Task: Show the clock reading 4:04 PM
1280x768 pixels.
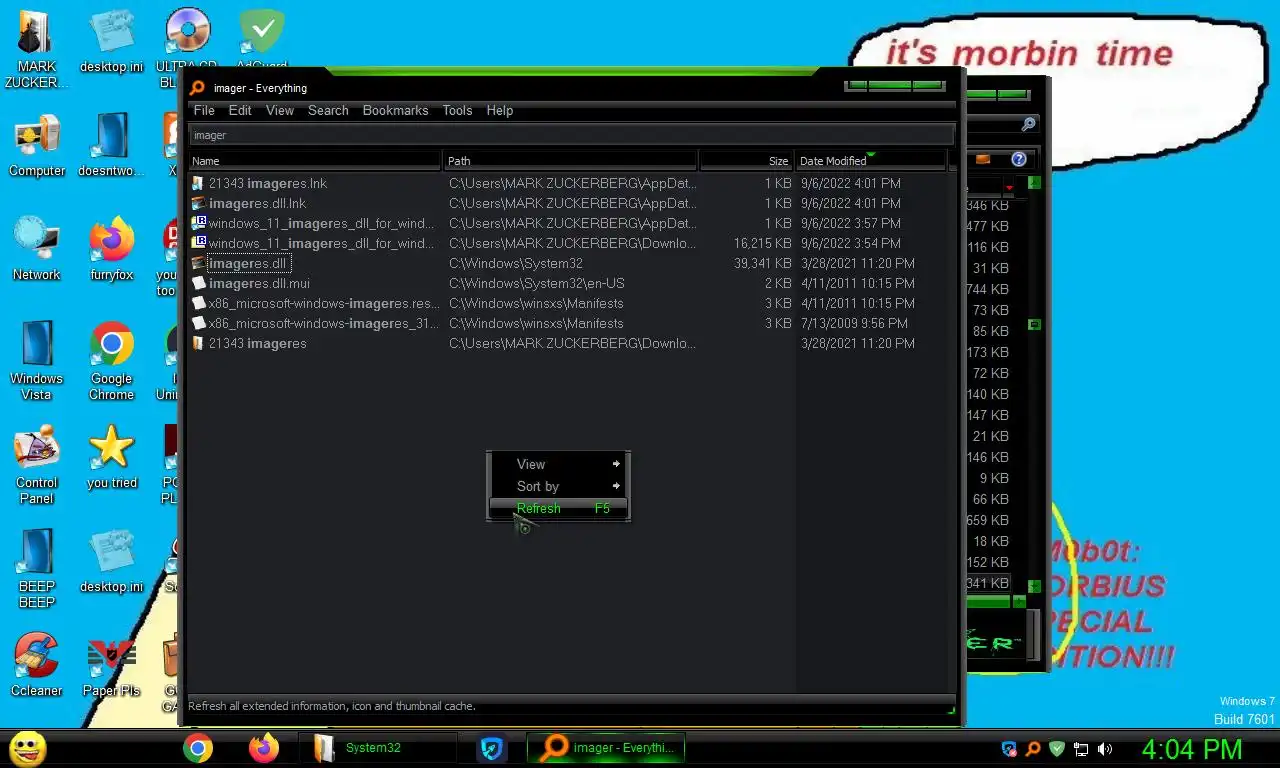Action: tap(1192, 749)
